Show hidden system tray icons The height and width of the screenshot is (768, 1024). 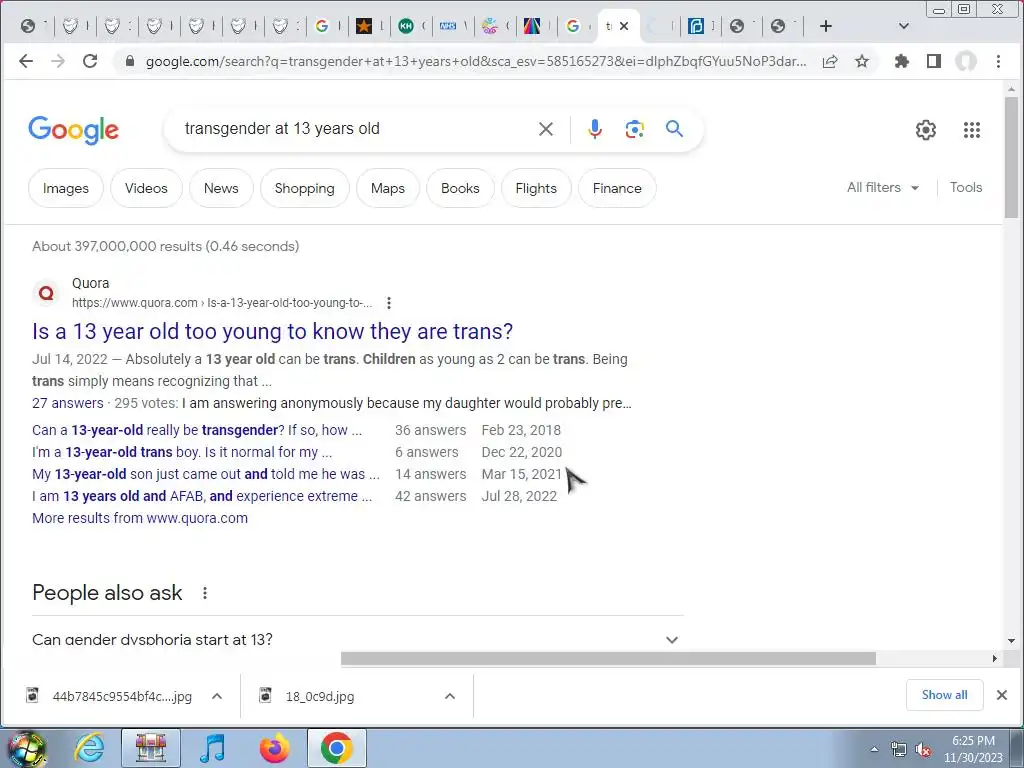(x=874, y=750)
